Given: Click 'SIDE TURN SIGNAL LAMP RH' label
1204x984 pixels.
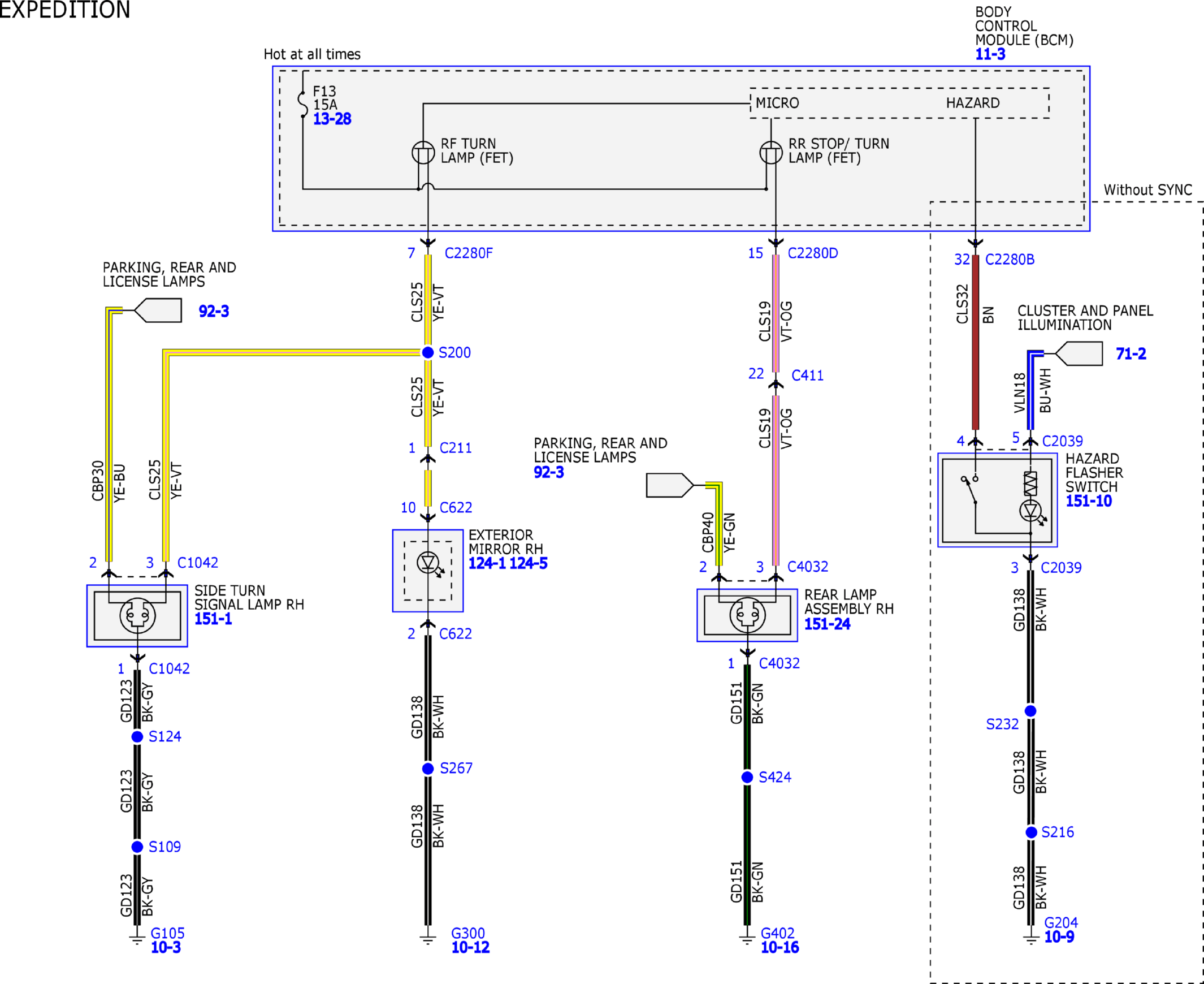Looking at the screenshot, I should click(249, 598).
